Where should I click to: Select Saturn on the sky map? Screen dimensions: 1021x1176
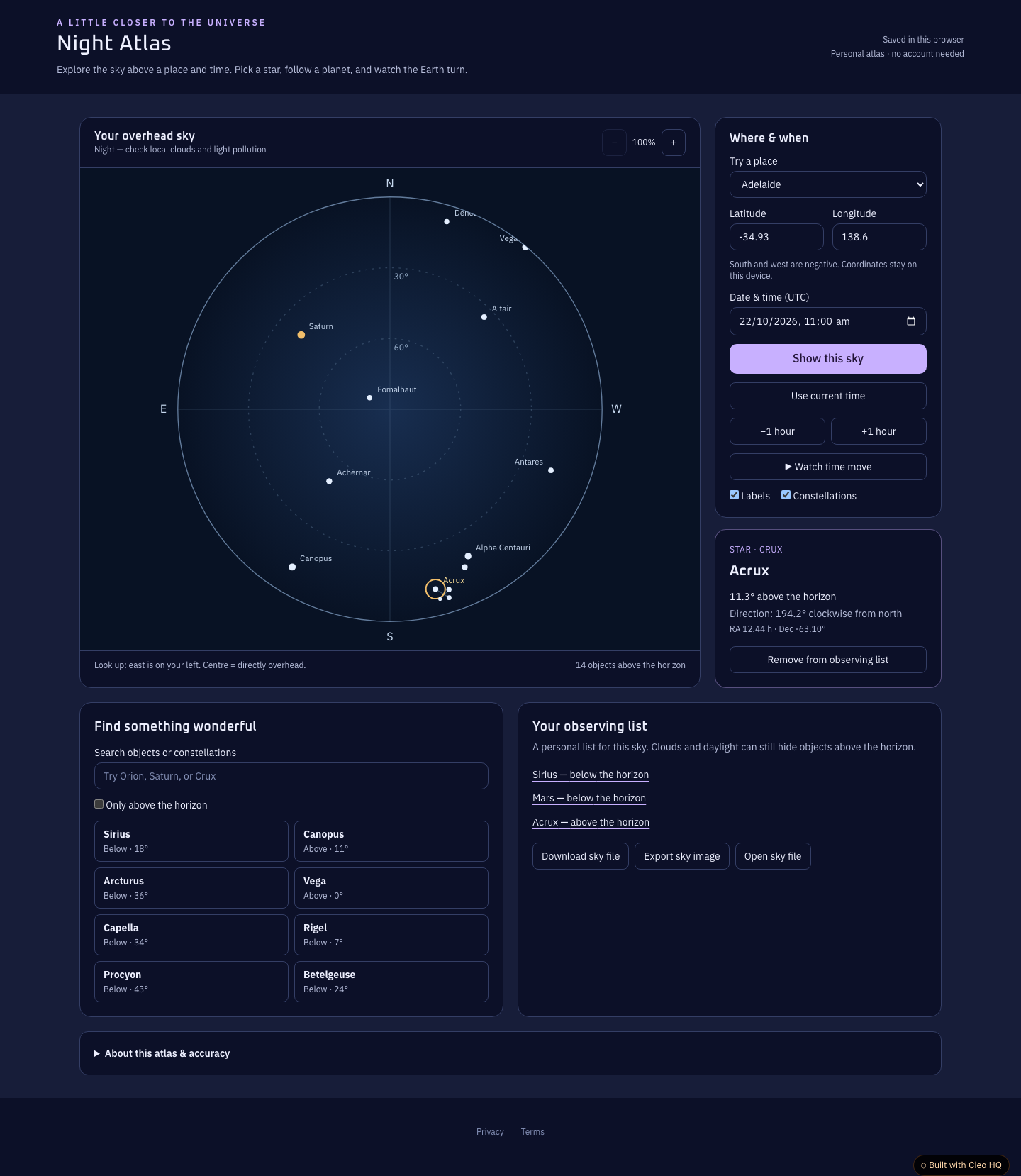[301, 335]
